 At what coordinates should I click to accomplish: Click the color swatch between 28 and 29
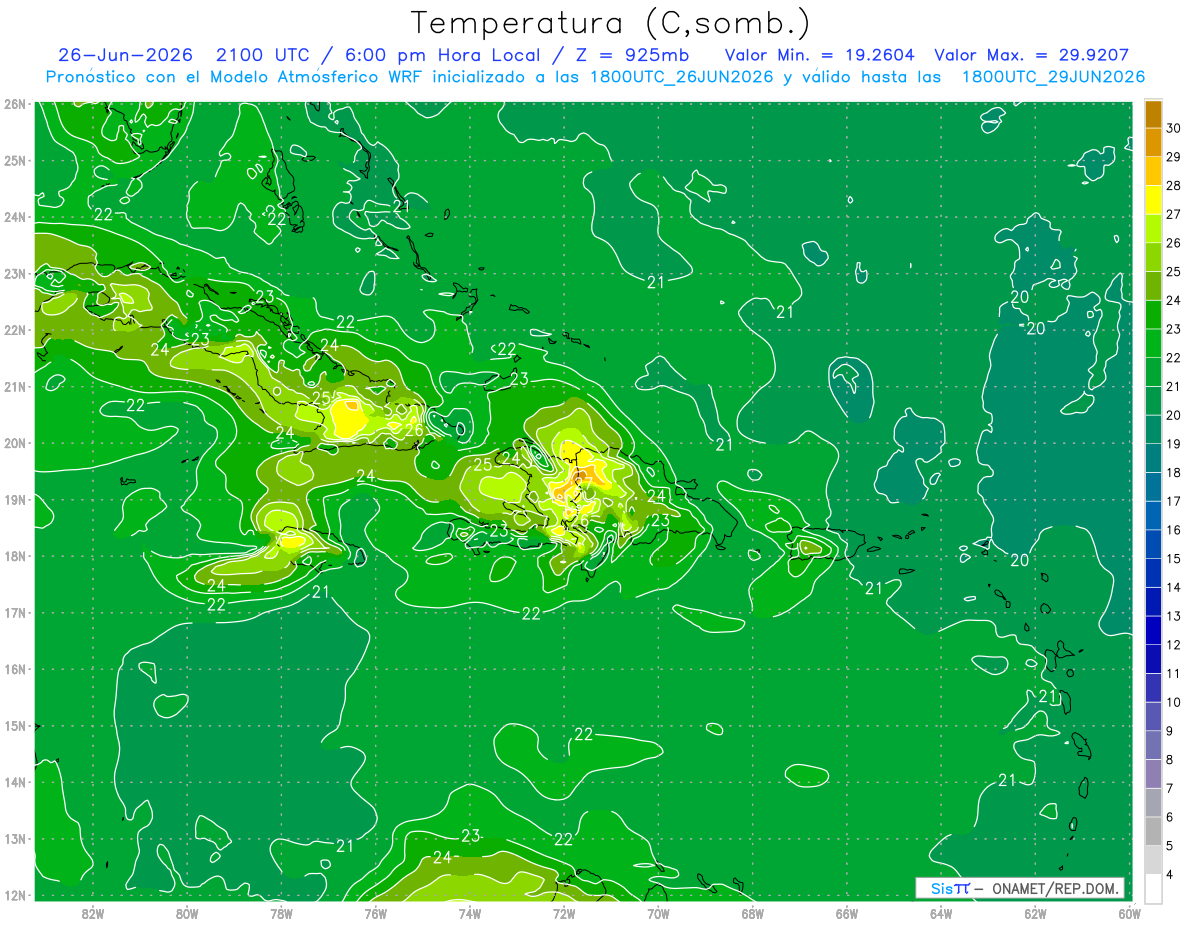[1153, 171]
